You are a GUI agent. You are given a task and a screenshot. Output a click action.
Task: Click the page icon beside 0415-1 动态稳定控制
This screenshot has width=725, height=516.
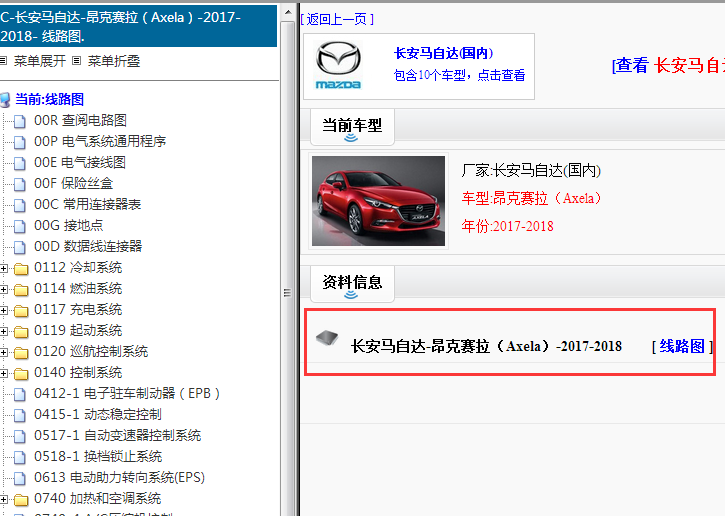[19, 415]
